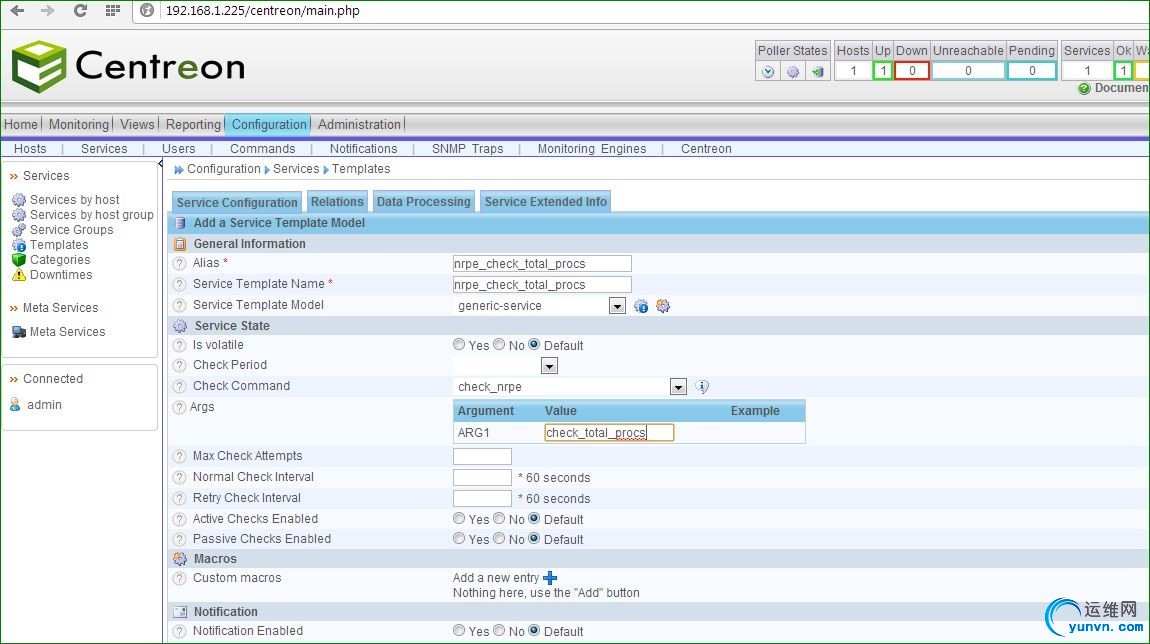
Task: Click the Commands submenu link
Action: pyautogui.click(x=262, y=149)
